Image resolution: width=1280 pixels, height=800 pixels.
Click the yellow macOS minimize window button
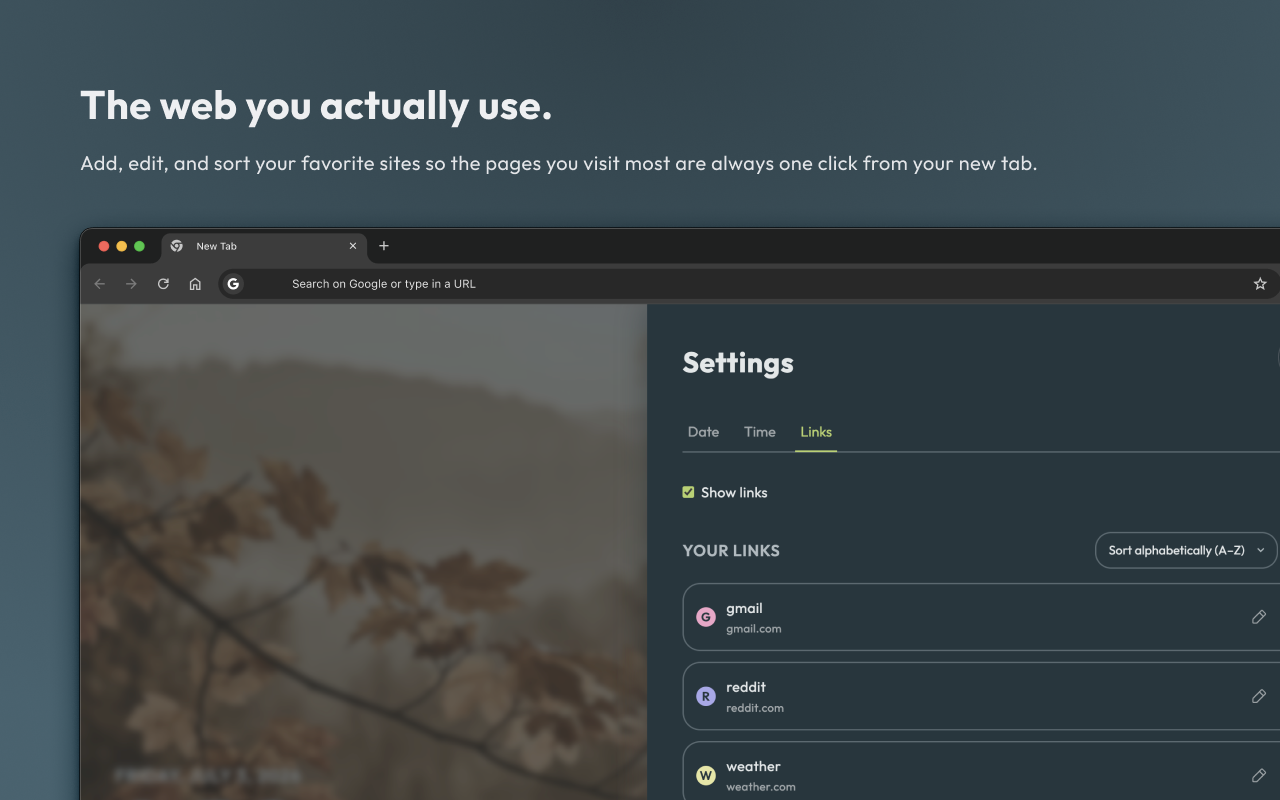point(122,246)
